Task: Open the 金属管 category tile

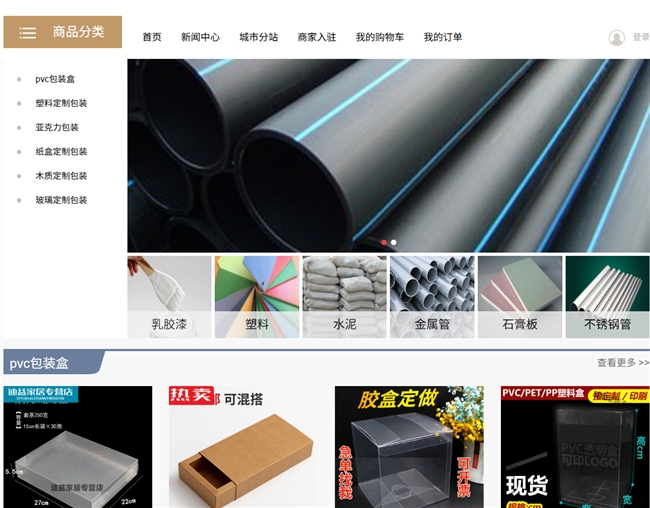Action: point(432,297)
